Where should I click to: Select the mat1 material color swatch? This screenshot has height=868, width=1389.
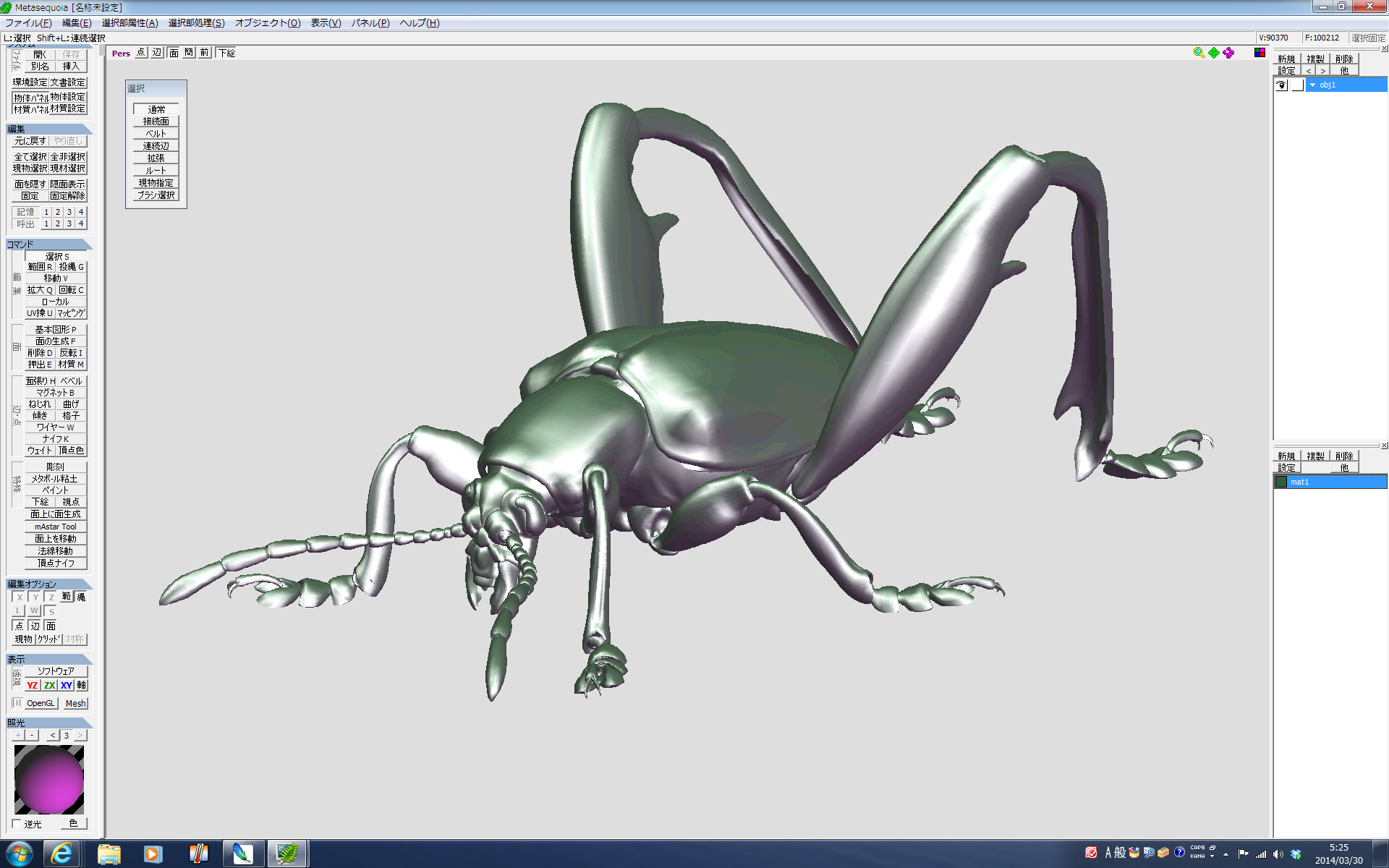point(1281,482)
